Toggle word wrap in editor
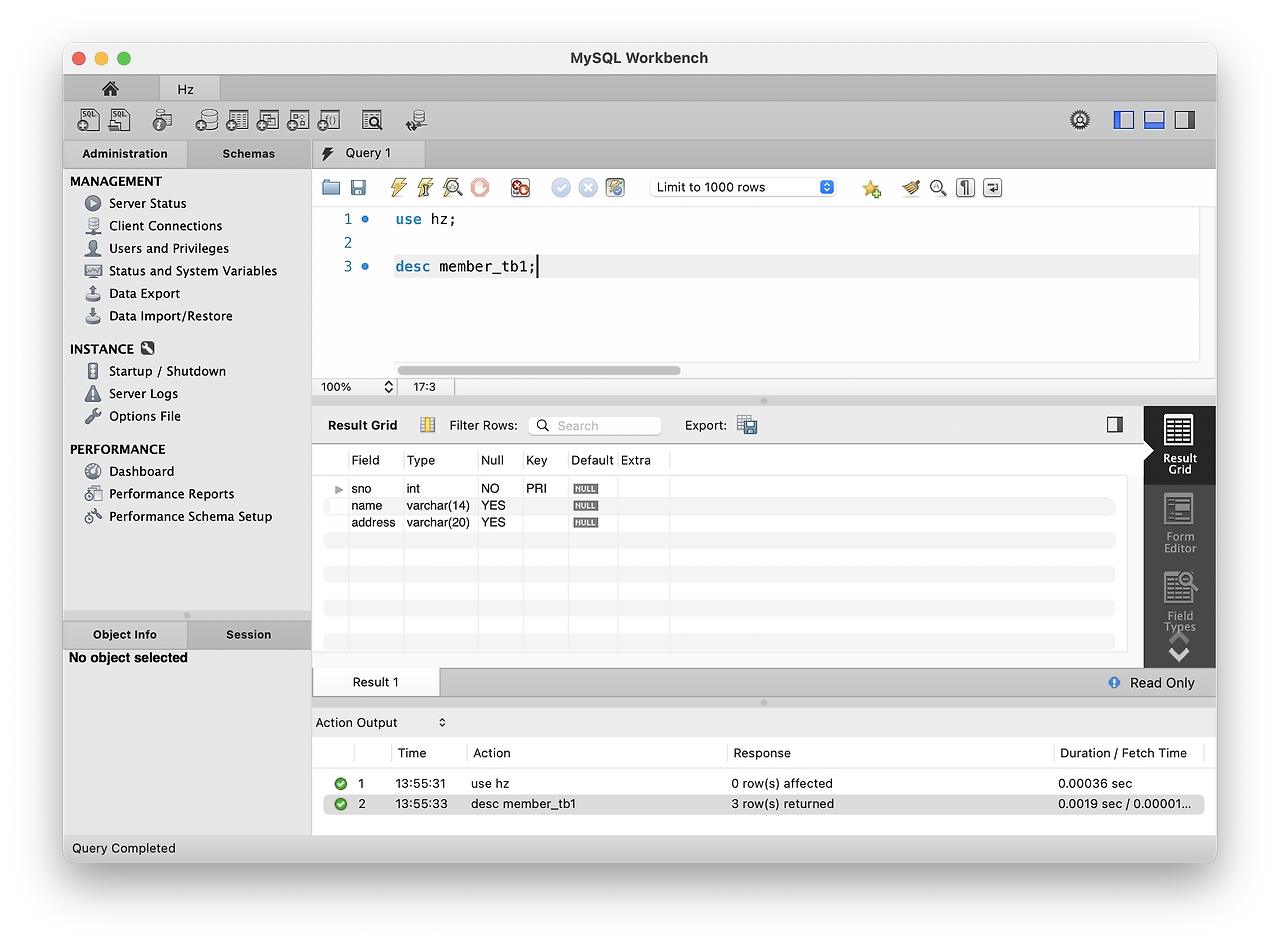 coord(992,187)
